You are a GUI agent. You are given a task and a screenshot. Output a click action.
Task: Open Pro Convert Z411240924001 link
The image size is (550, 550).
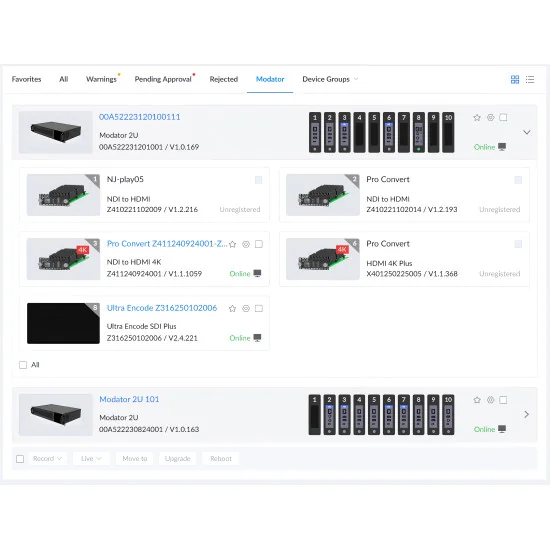click(x=167, y=244)
